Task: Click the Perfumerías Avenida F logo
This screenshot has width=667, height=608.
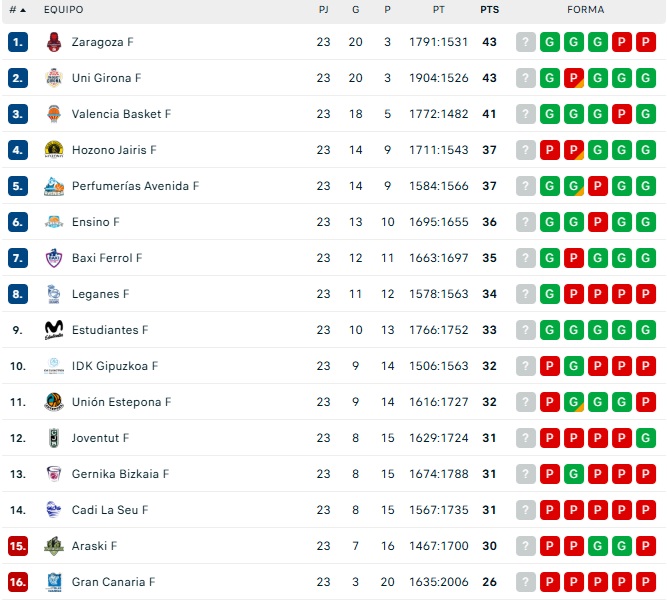Action: tap(54, 186)
